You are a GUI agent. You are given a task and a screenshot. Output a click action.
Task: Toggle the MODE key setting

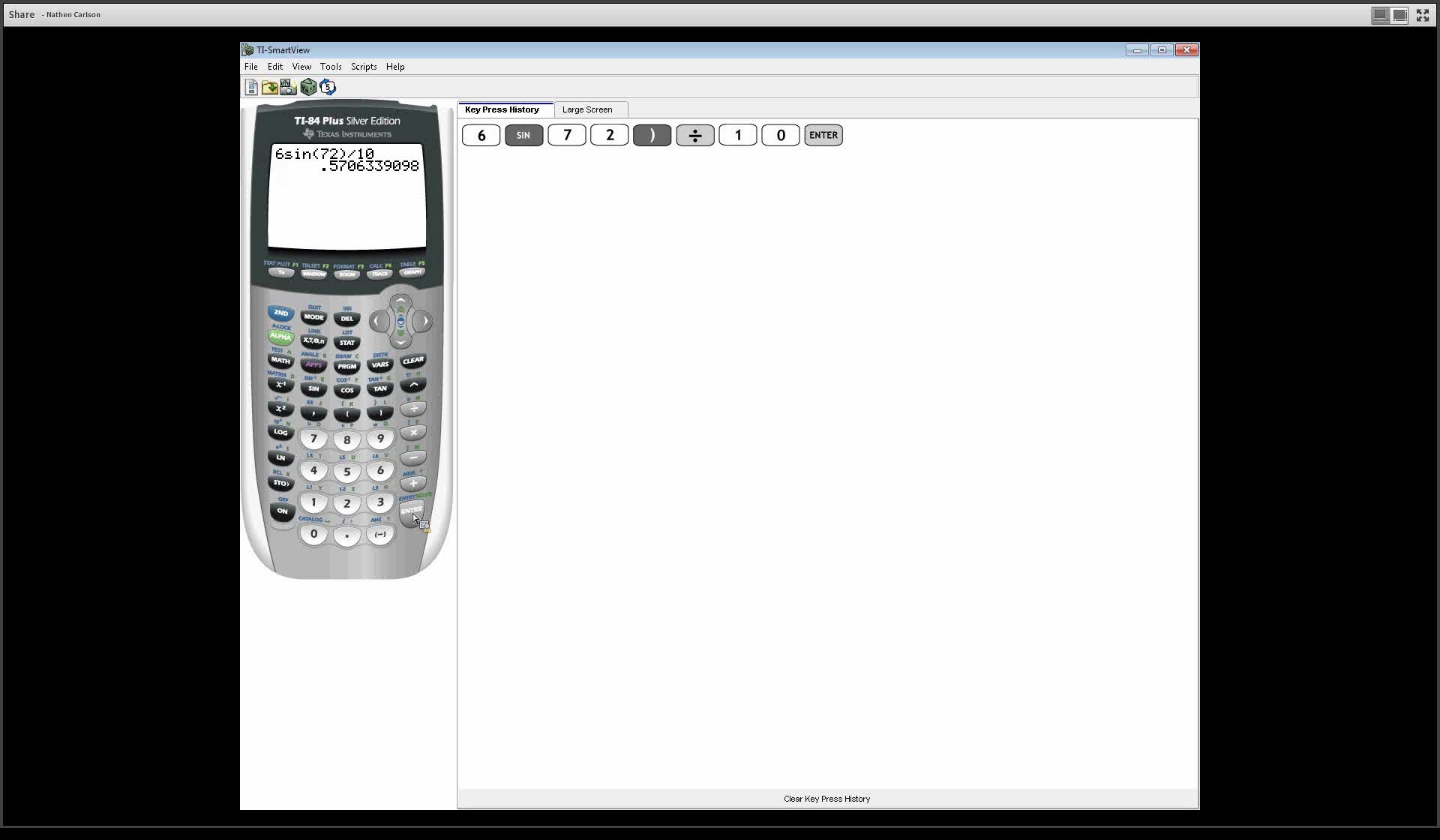(x=313, y=317)
